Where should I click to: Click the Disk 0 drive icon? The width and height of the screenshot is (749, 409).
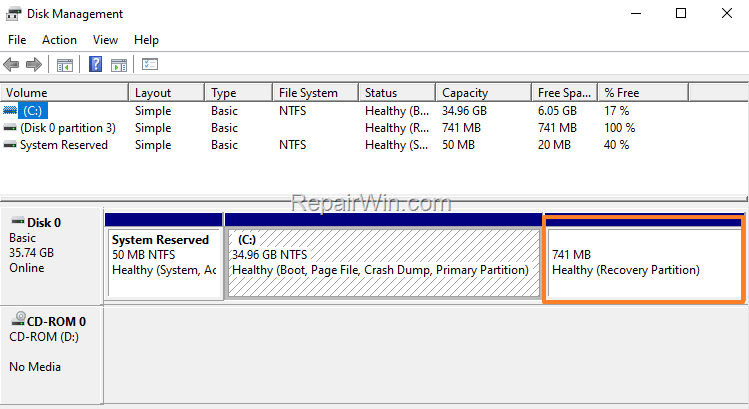(17, 222)
